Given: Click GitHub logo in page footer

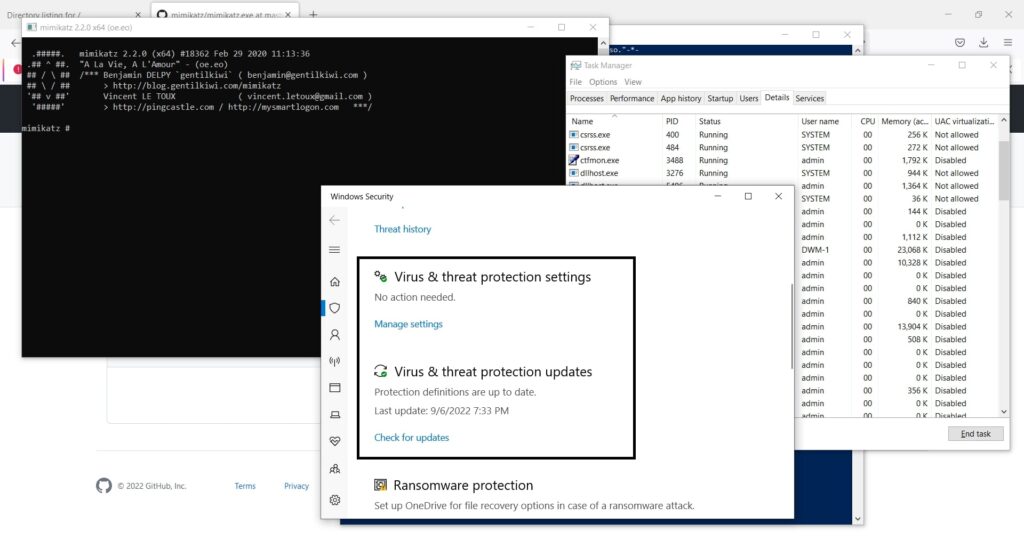Looking at the screenshot, I should (x=104, y=485).
